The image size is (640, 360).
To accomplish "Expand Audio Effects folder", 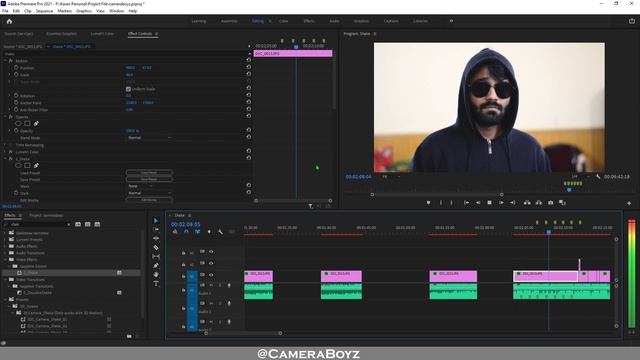I will (5, 246).
